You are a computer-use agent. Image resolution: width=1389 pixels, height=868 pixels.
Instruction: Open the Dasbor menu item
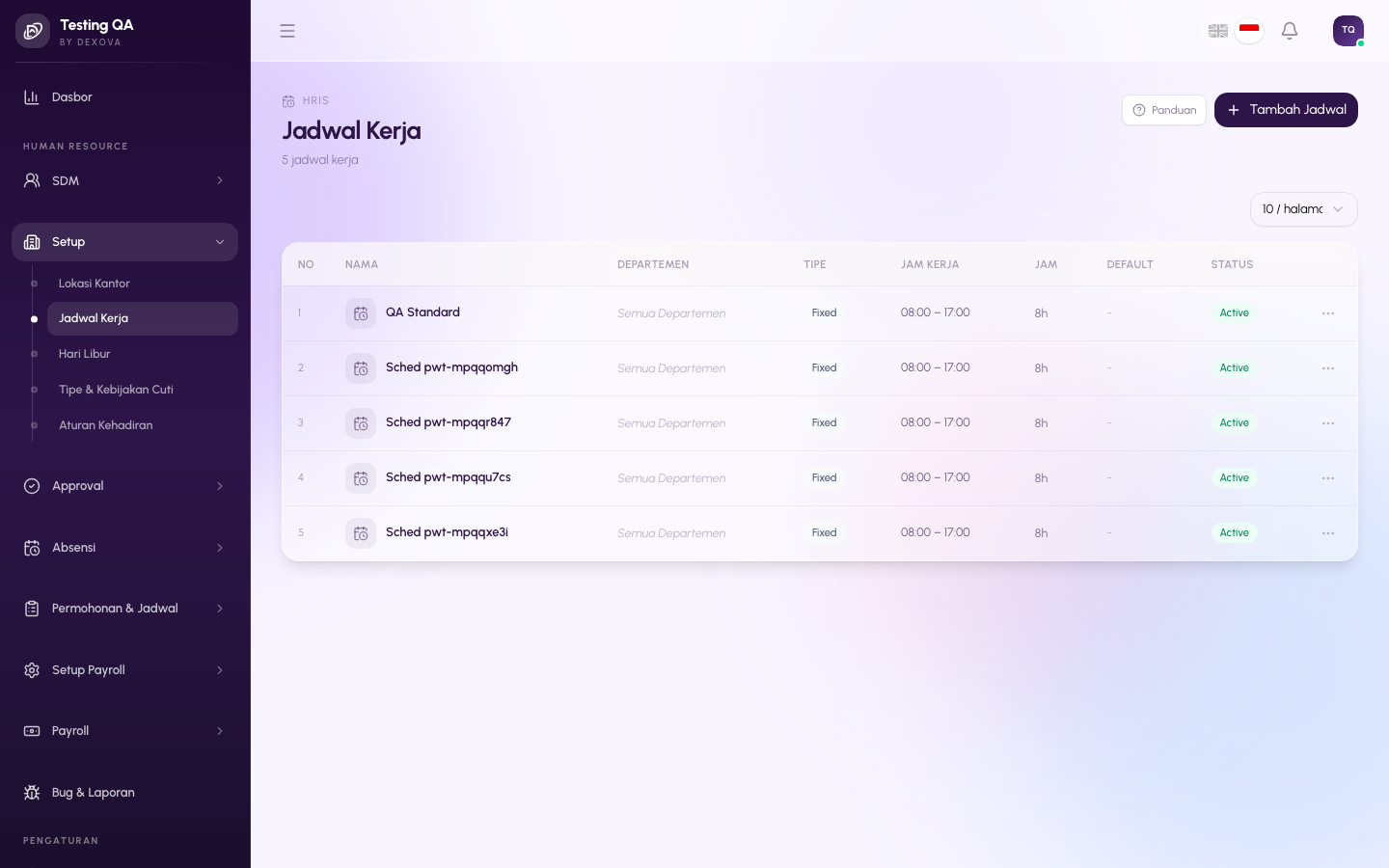coord(124,97)
